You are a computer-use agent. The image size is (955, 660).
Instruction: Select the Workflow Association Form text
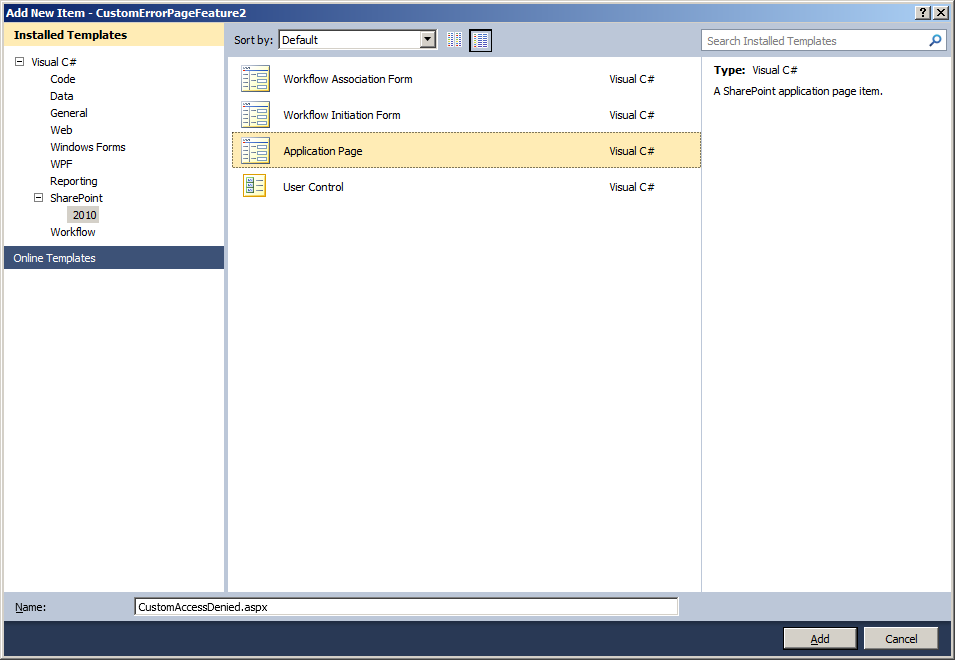click(x=348, y=79)
